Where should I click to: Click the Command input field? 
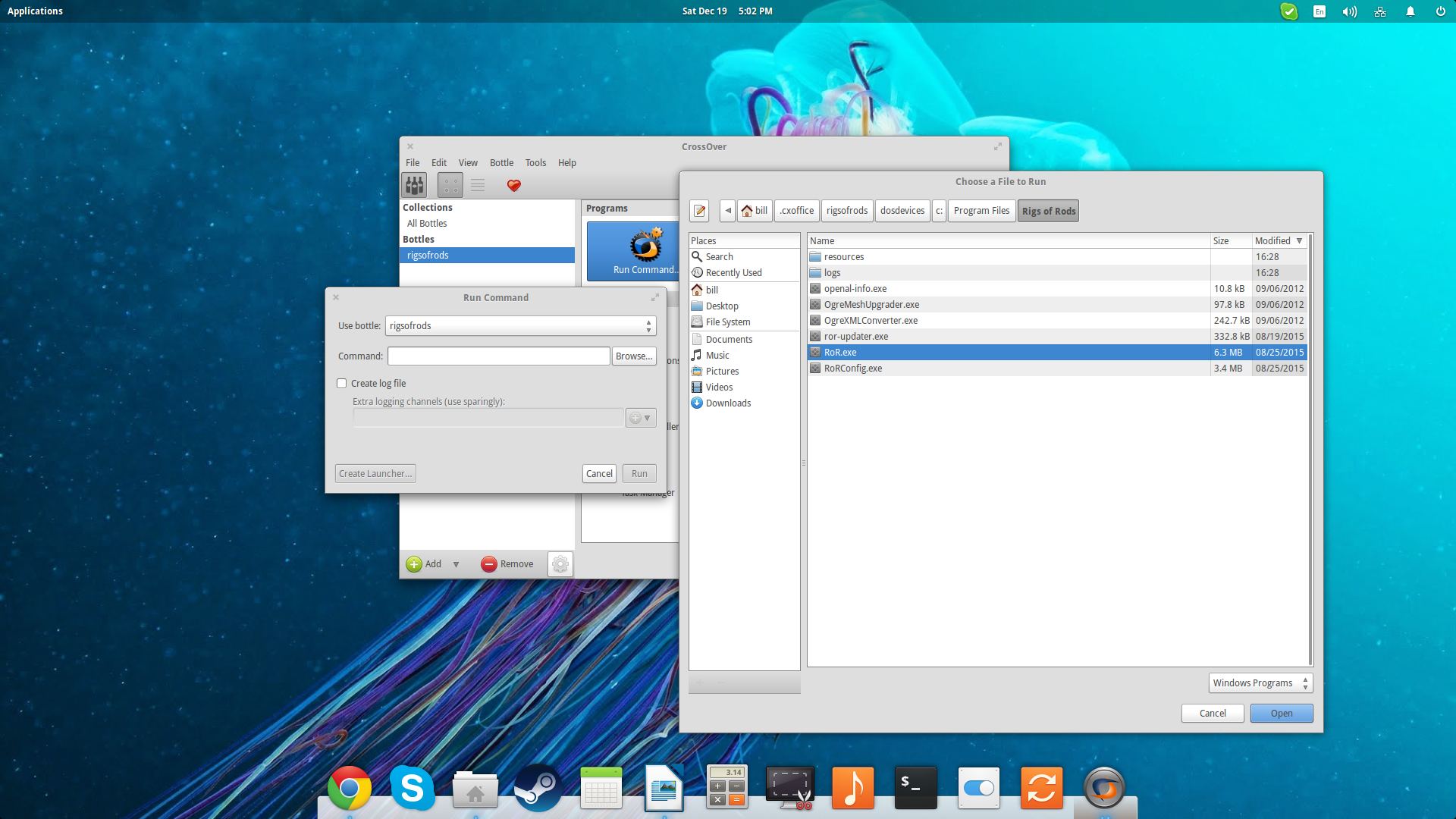point(498,356)
